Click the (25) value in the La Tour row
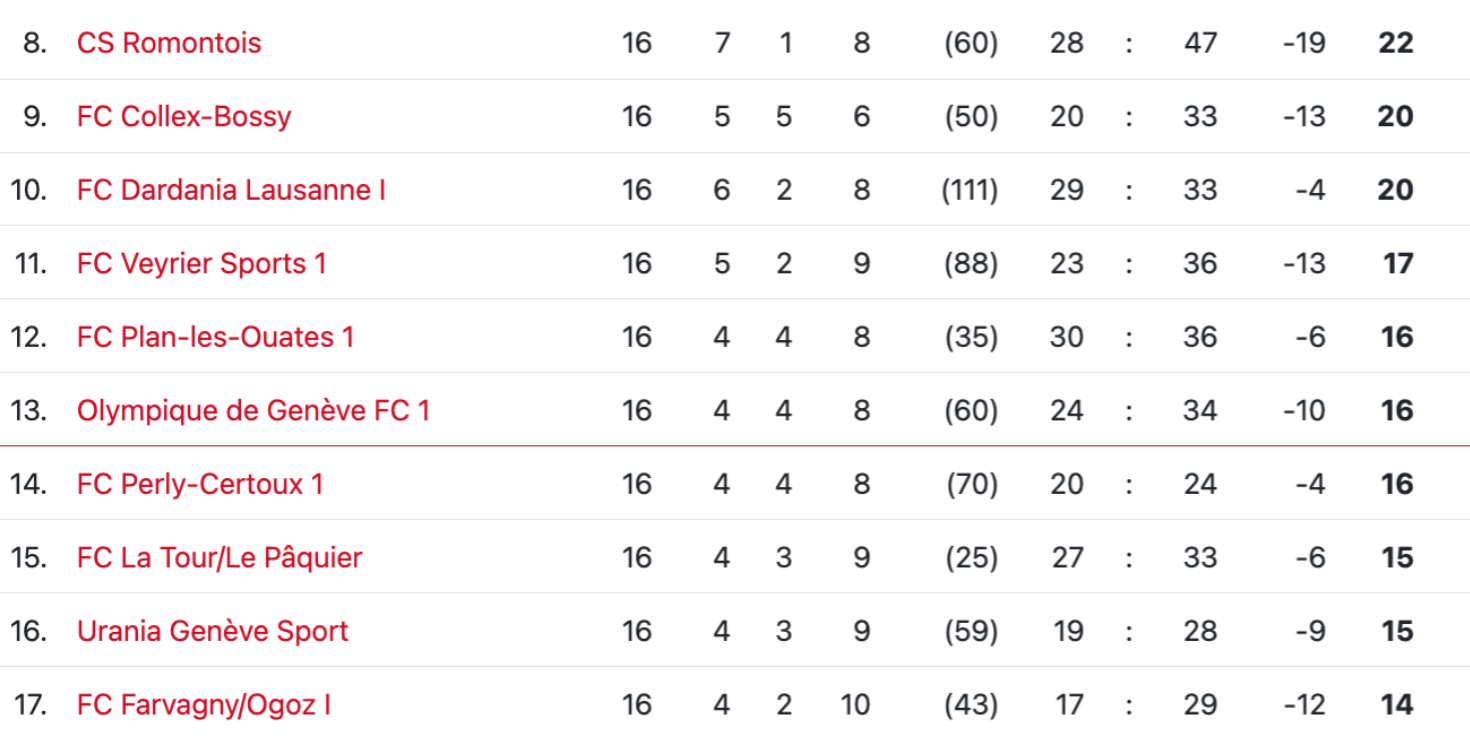This screenshot has height=746, width=1470. point(971,558)
